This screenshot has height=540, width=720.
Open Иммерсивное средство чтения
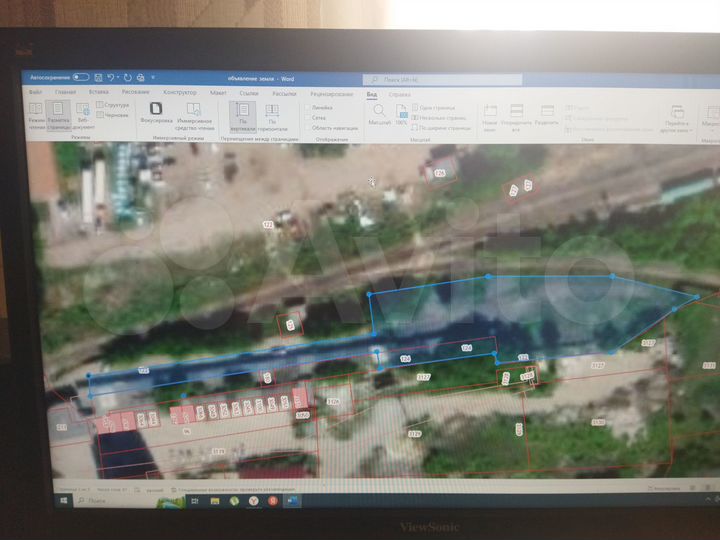194,116
